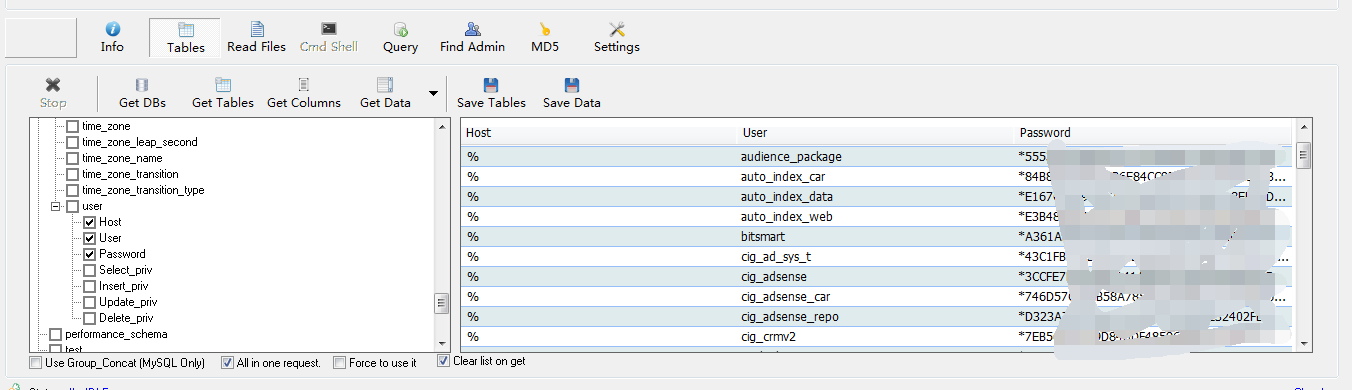Viewport: 1352px width, 390px height.
Task: Open the Info tab
Action: click(x=112, y=37)
